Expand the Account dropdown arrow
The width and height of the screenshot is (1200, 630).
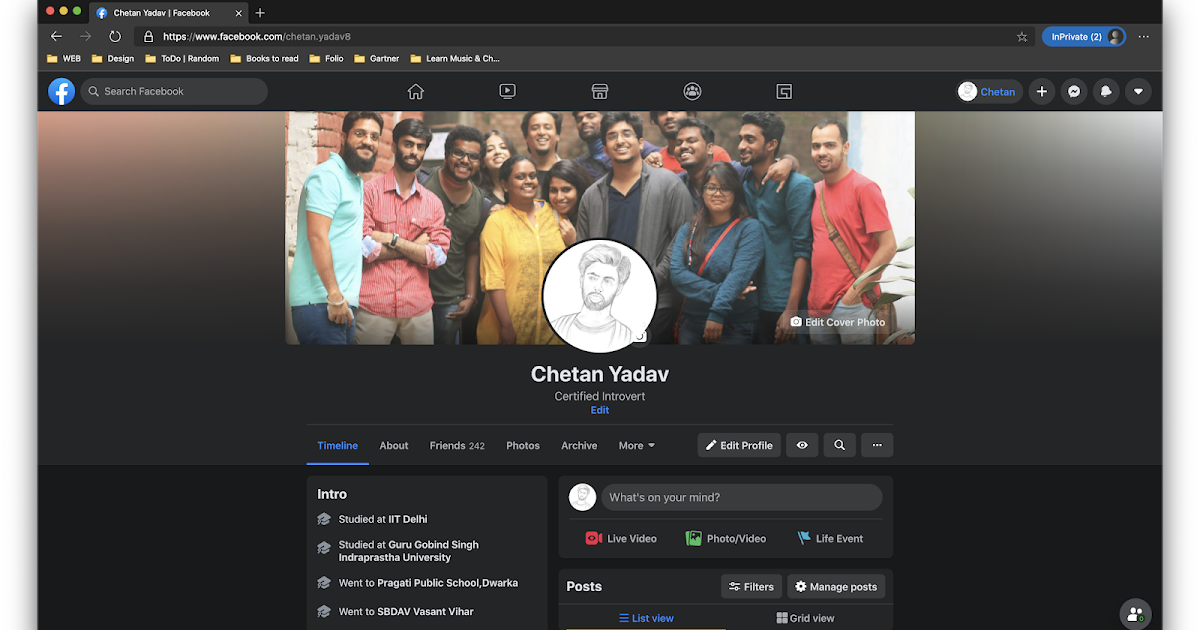tap(1138, 91)
